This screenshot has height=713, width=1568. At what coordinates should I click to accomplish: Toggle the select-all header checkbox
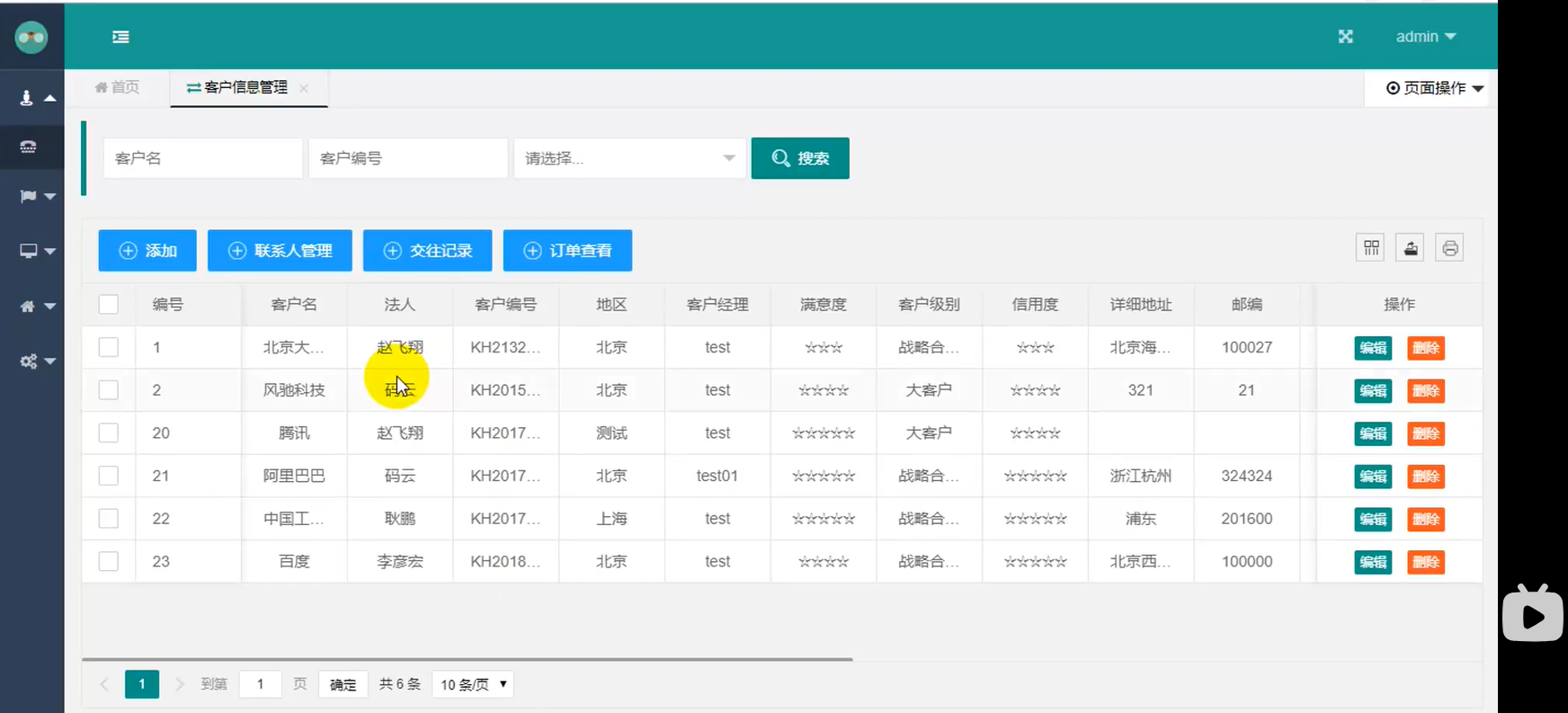[109, 305]
